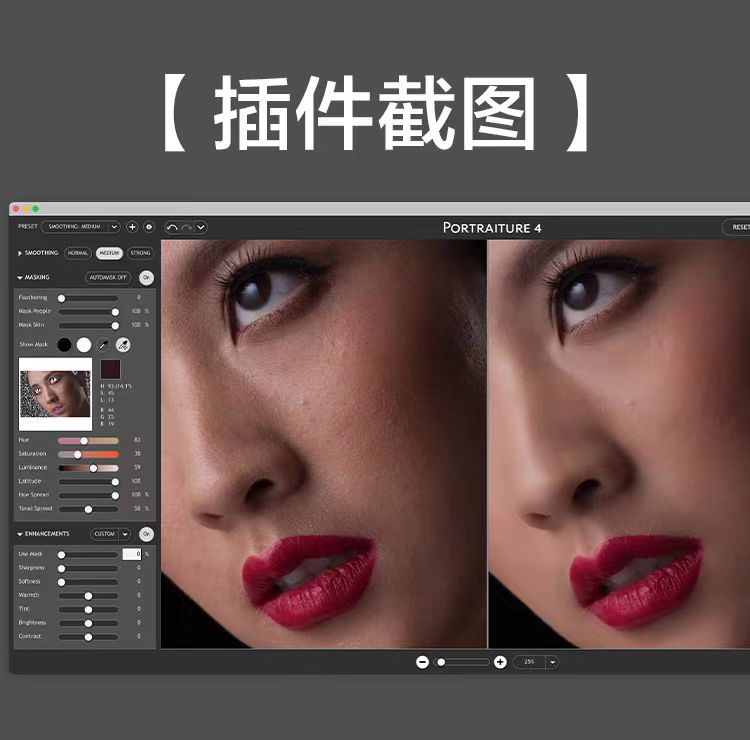
Task: Click the original preview image pane
Action: [x=323, y=444]
